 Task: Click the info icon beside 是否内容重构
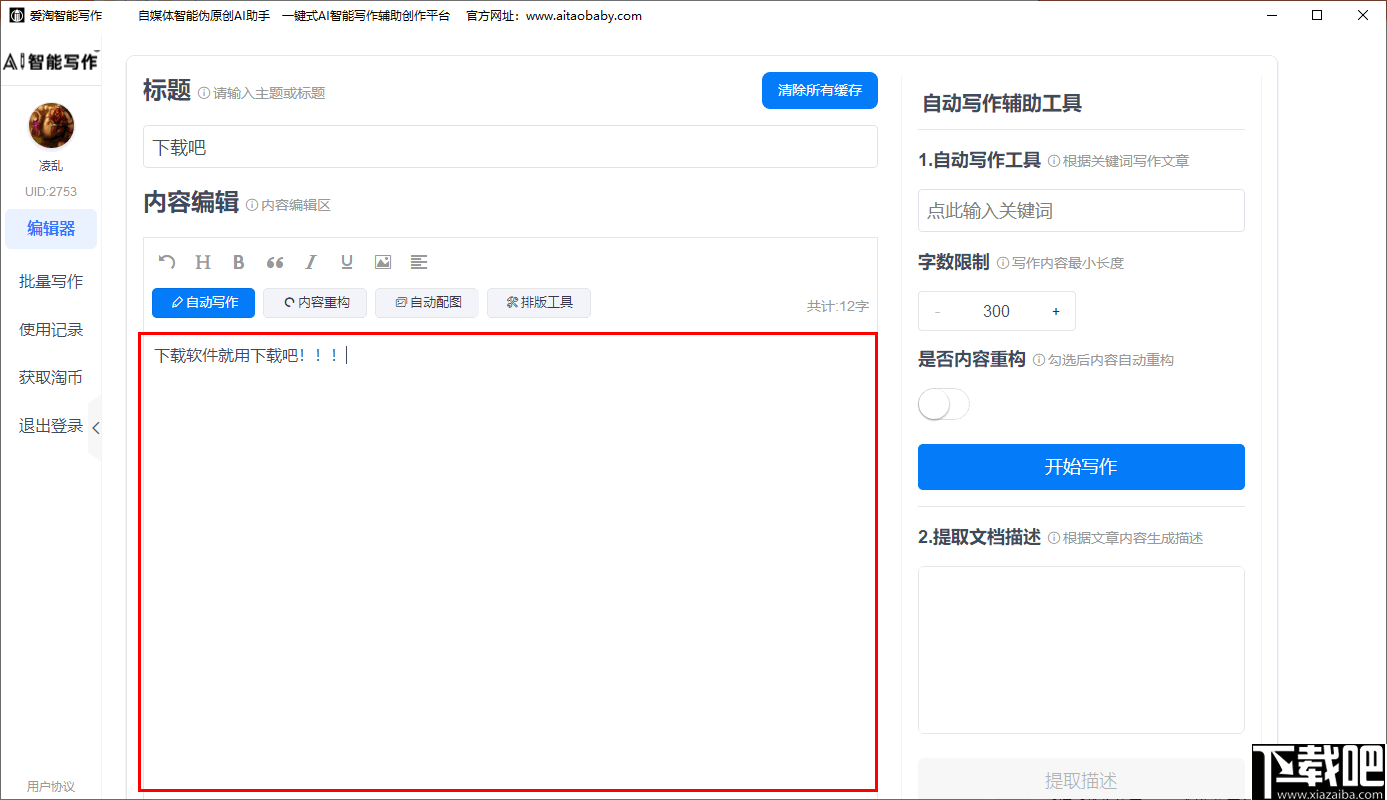tap(1039, 360)
